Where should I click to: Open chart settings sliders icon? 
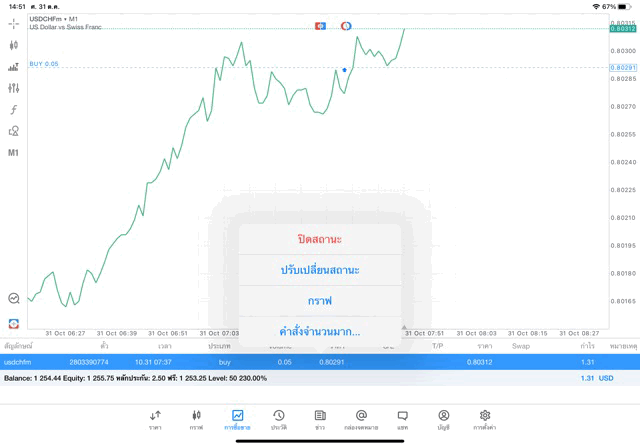(x=13, y=89)
